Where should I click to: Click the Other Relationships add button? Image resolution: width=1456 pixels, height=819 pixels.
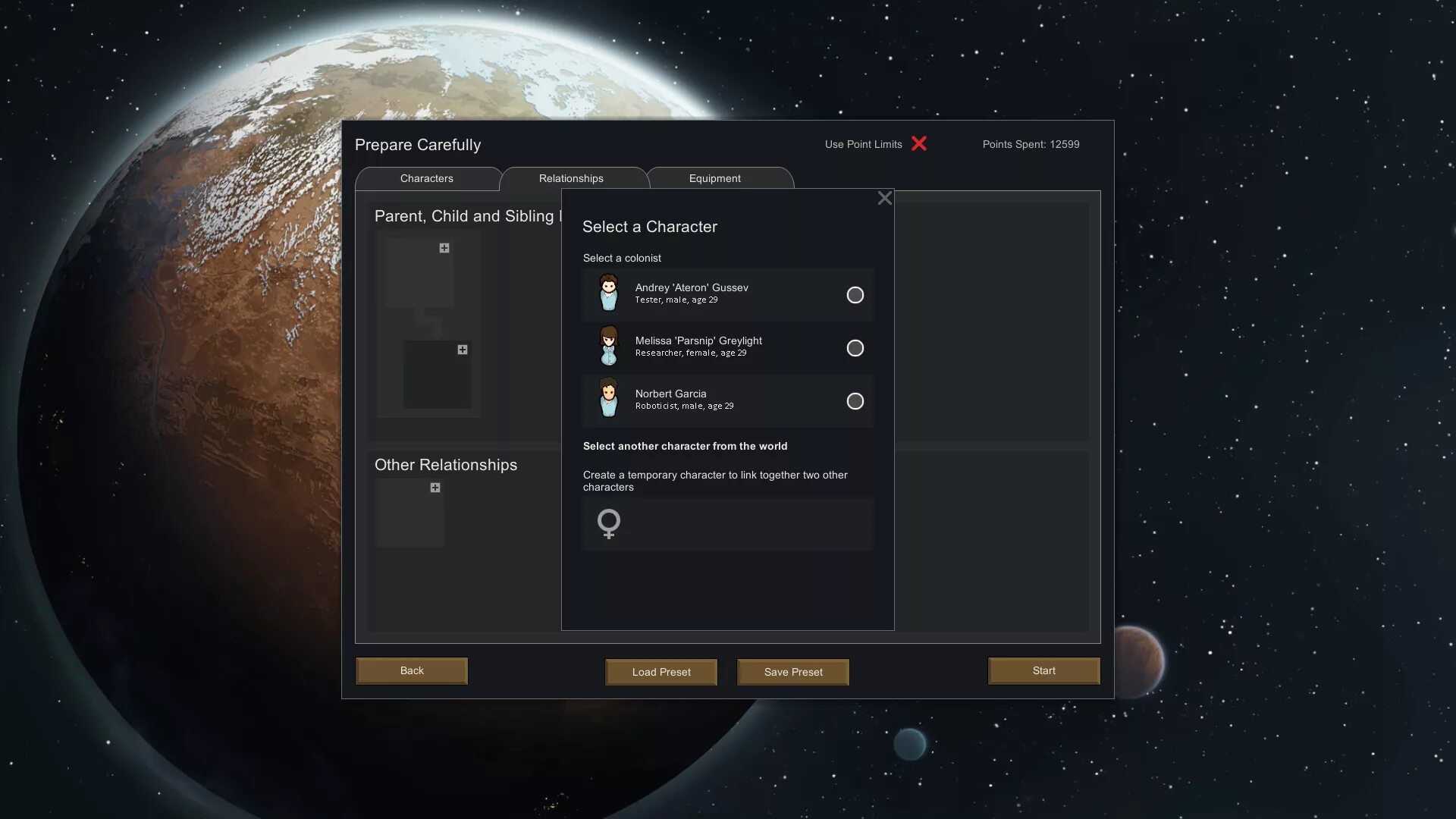(435, 488)
